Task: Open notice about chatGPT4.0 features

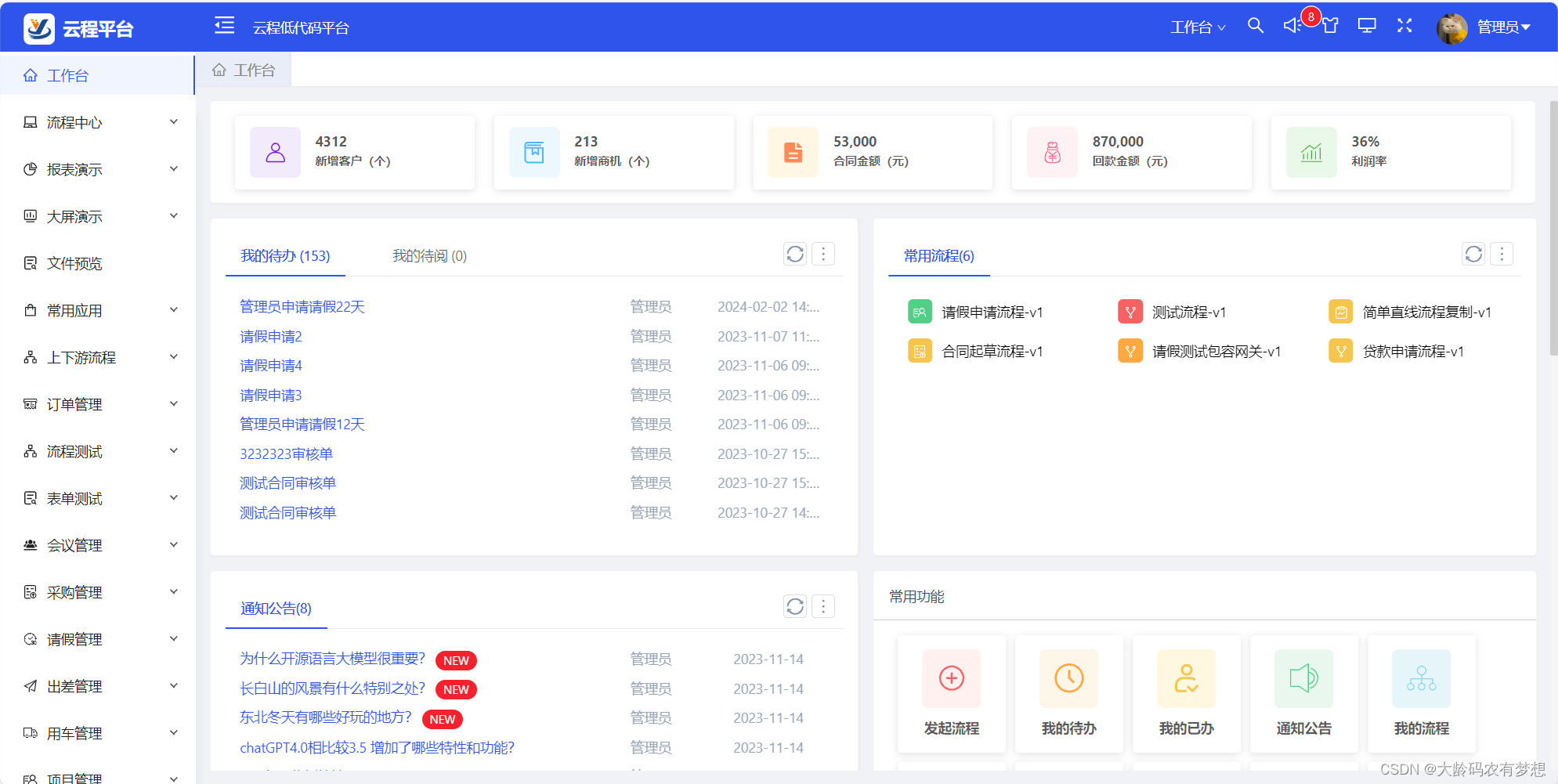Action: 377,747
